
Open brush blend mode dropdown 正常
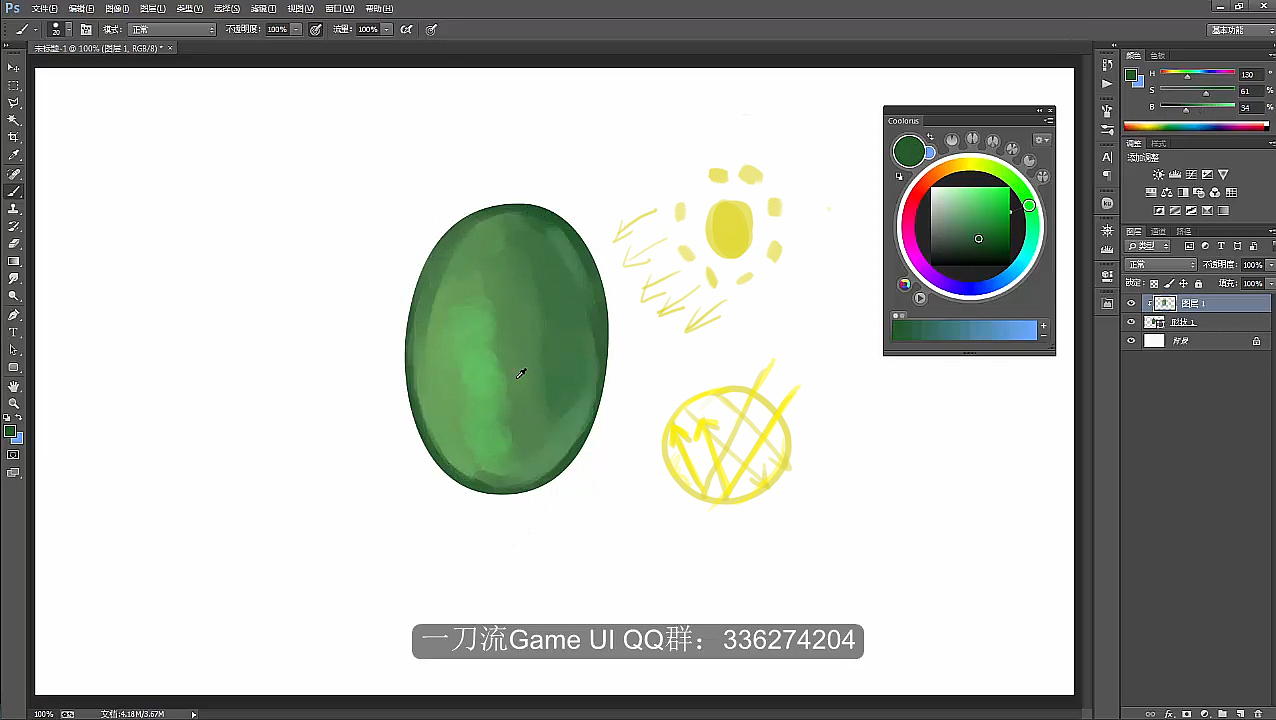coord(172,29)
